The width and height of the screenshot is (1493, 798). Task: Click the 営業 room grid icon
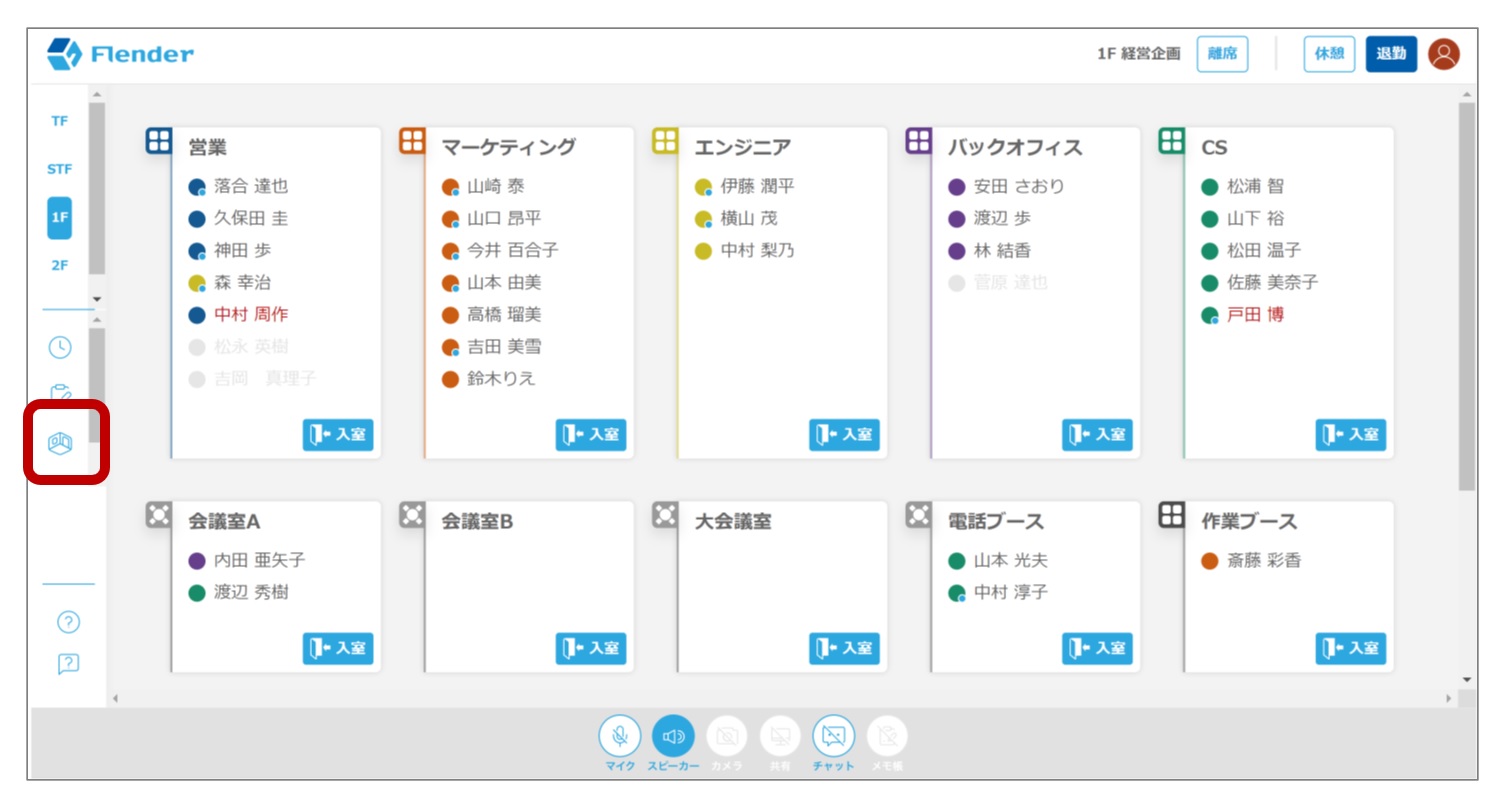click(x=159, y=141)
